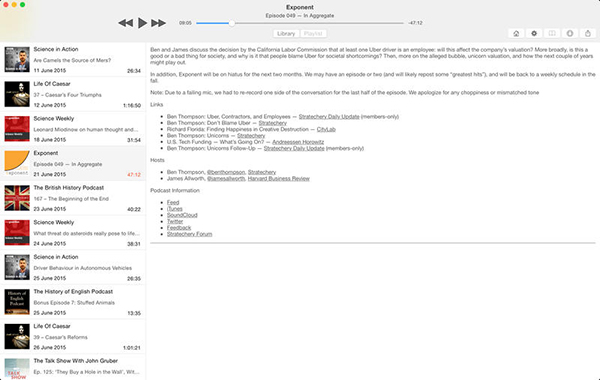Click the remaining time -47:12 label
This screenshot has width=600, height=380.
(415, 23)
